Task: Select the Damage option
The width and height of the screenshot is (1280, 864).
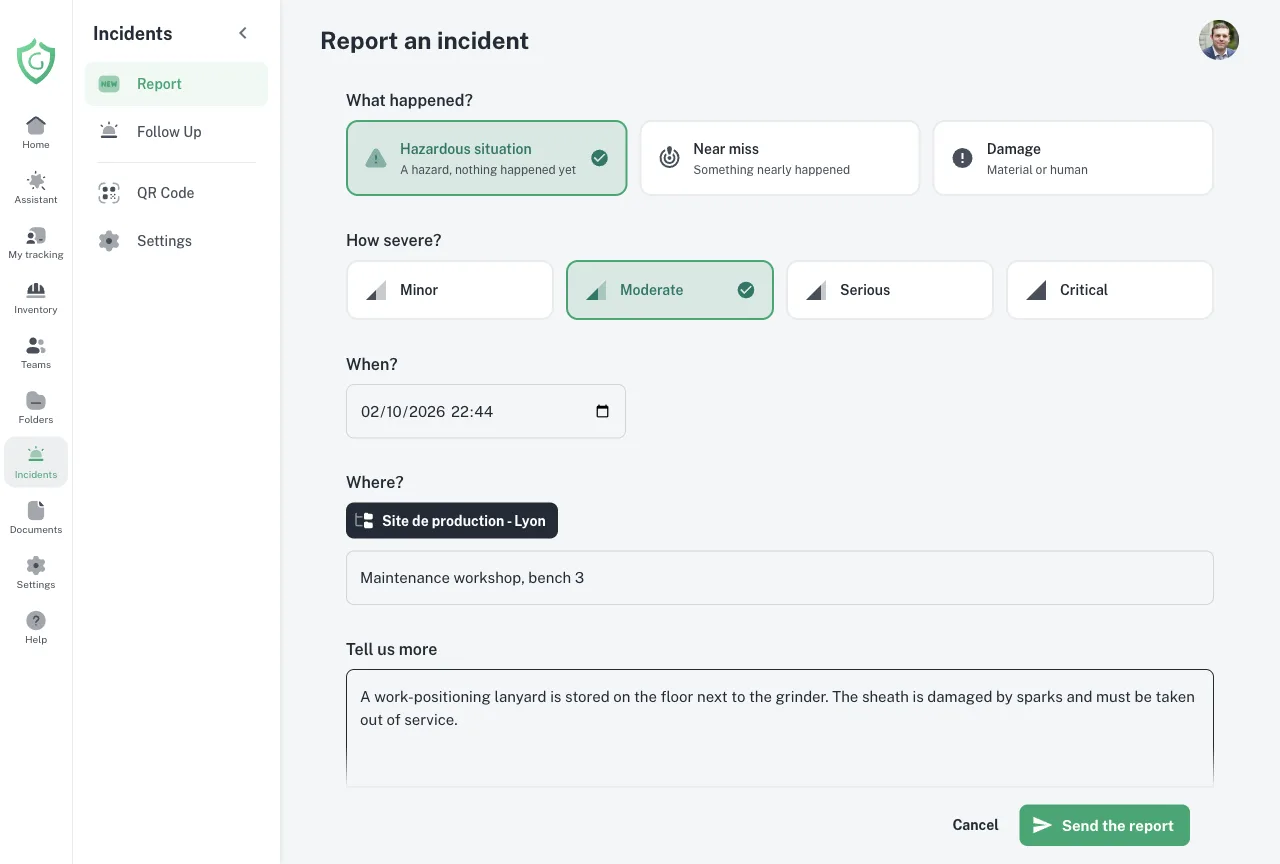Action: pyautogui.click(x=1073, y=158)
